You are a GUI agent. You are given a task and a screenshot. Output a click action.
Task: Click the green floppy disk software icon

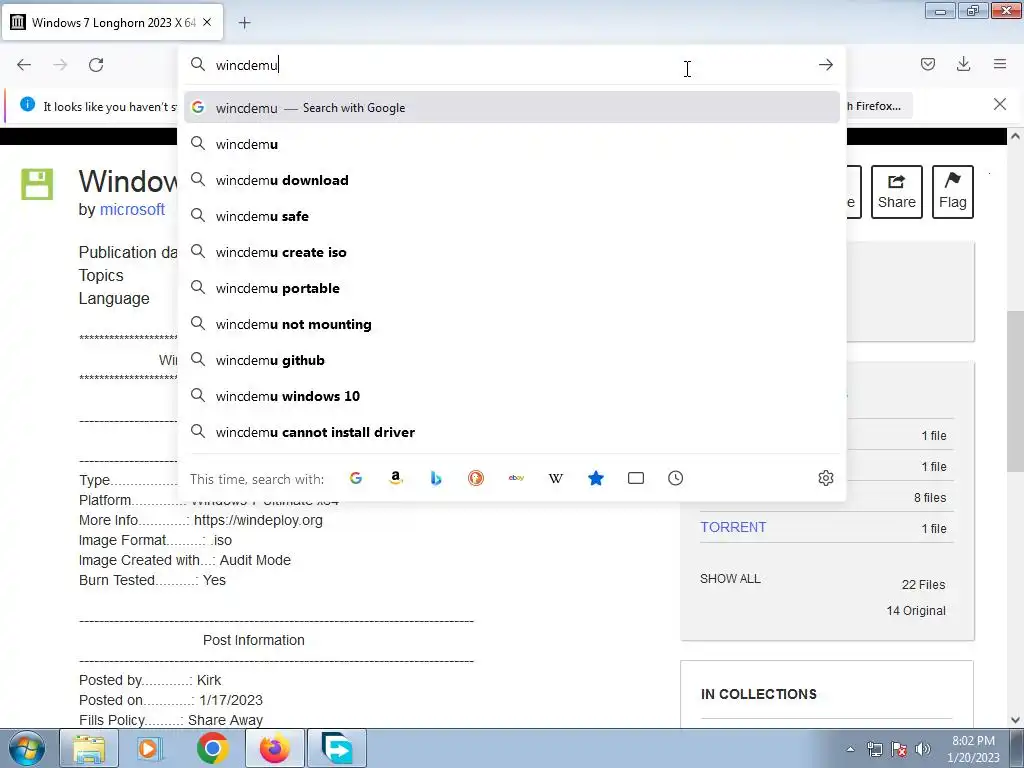pyautogui.click(x=37, y=184)
